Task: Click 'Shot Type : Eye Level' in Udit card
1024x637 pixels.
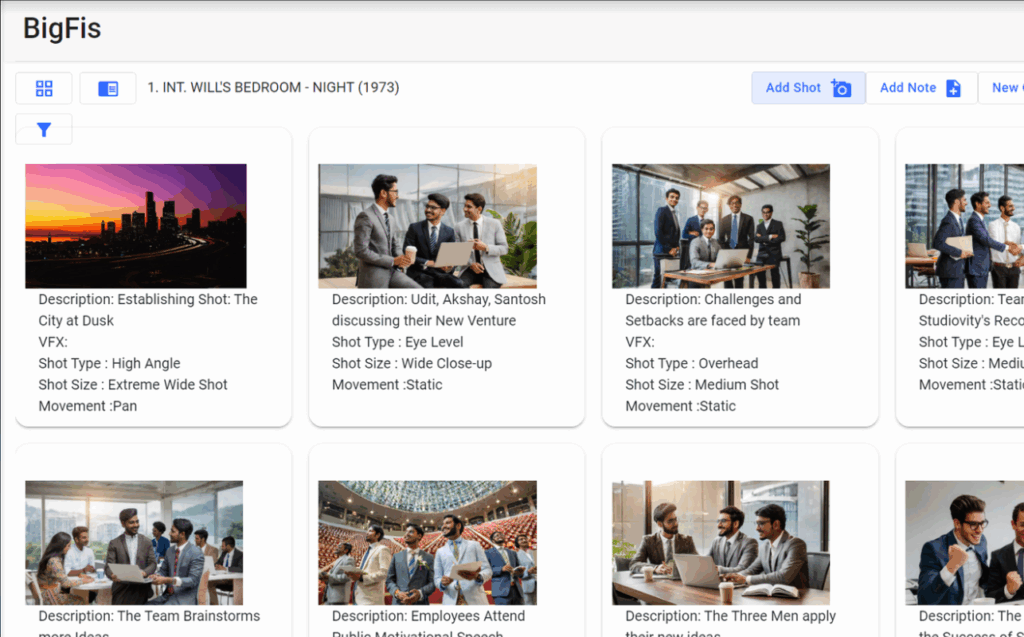Action: tap(398, 342)
